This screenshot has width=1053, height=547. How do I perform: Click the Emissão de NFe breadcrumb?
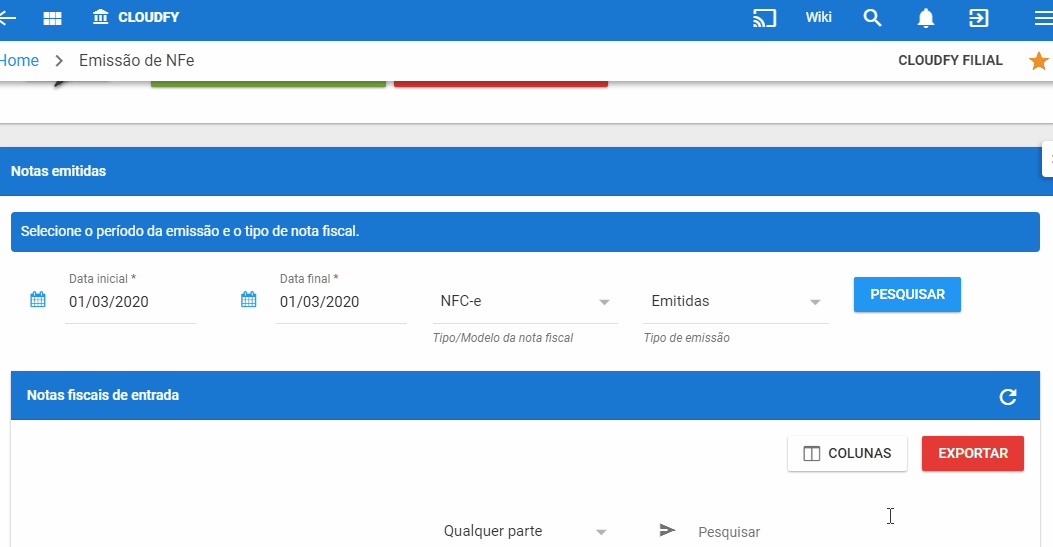pos(137,60)
